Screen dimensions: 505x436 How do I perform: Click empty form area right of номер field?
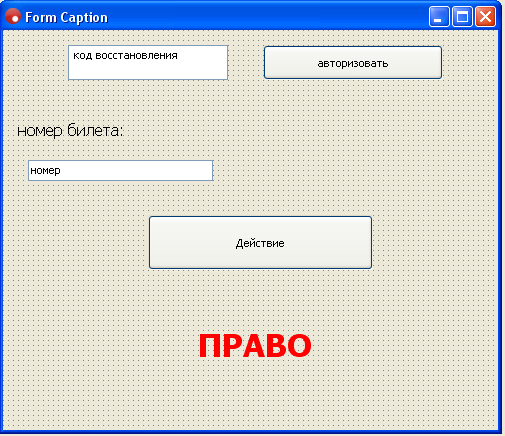[353, 171]
